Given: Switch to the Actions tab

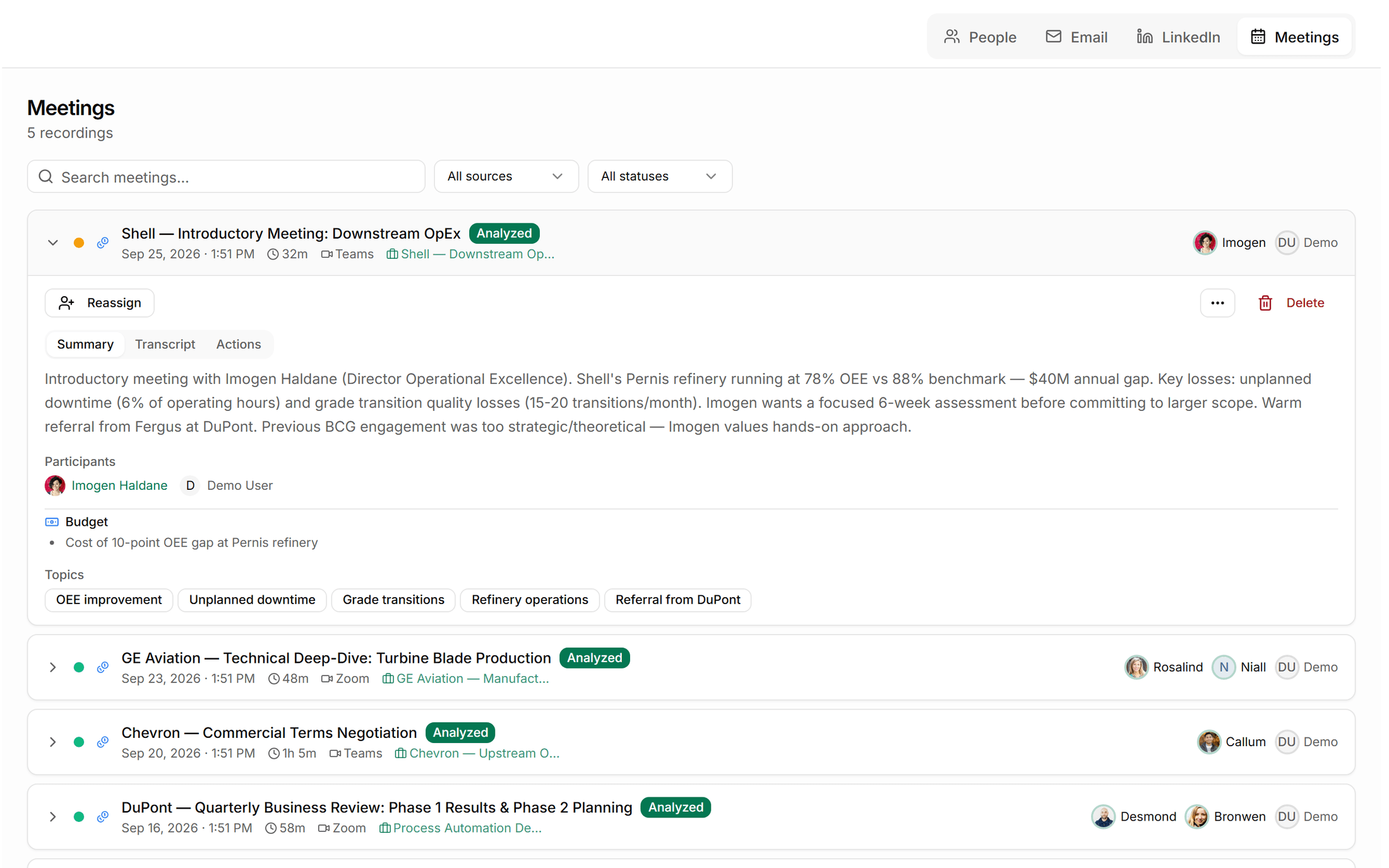Looking at the screenshot, I should (x=239, y=345).
